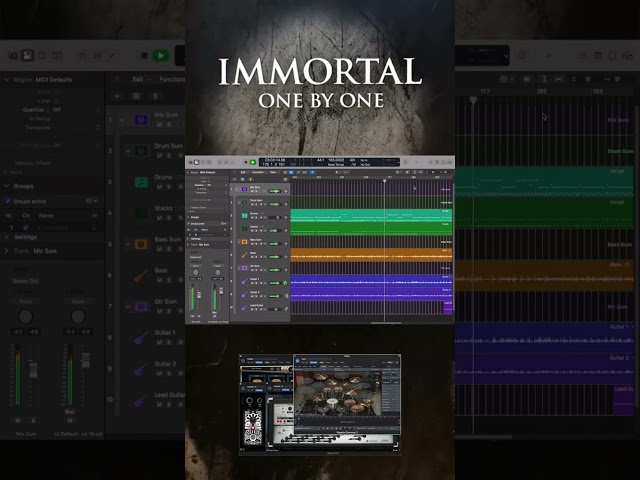The height and width of the screenshot is (480, 640).
Task: Collapse Mix Sum track stack in background
Action: coord(122,120)
